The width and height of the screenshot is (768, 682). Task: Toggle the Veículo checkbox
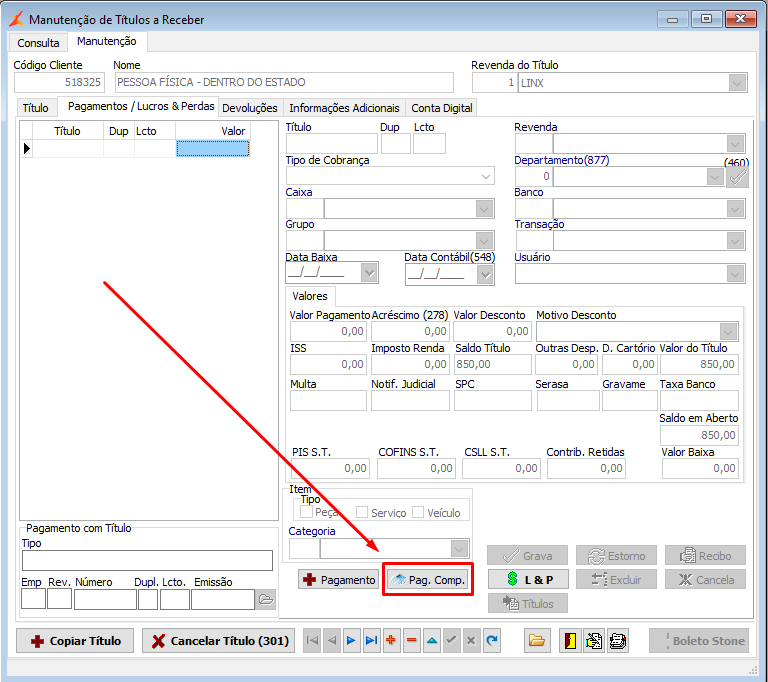coord(418,512)
